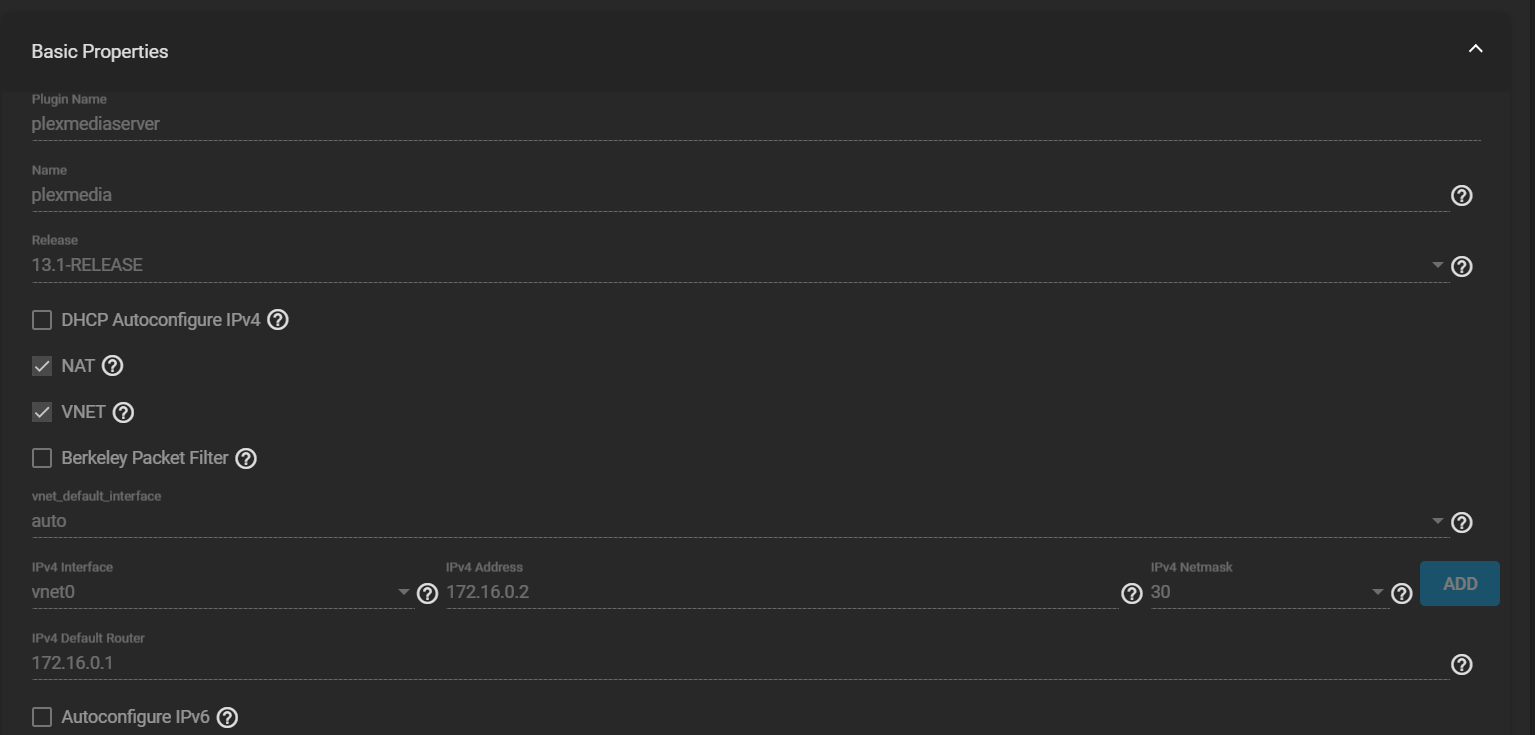This screenshot has height=735, width=1535.
Task: Tick the Berkeley Packet Filter checkbox
Action: (x=42, y=458)
